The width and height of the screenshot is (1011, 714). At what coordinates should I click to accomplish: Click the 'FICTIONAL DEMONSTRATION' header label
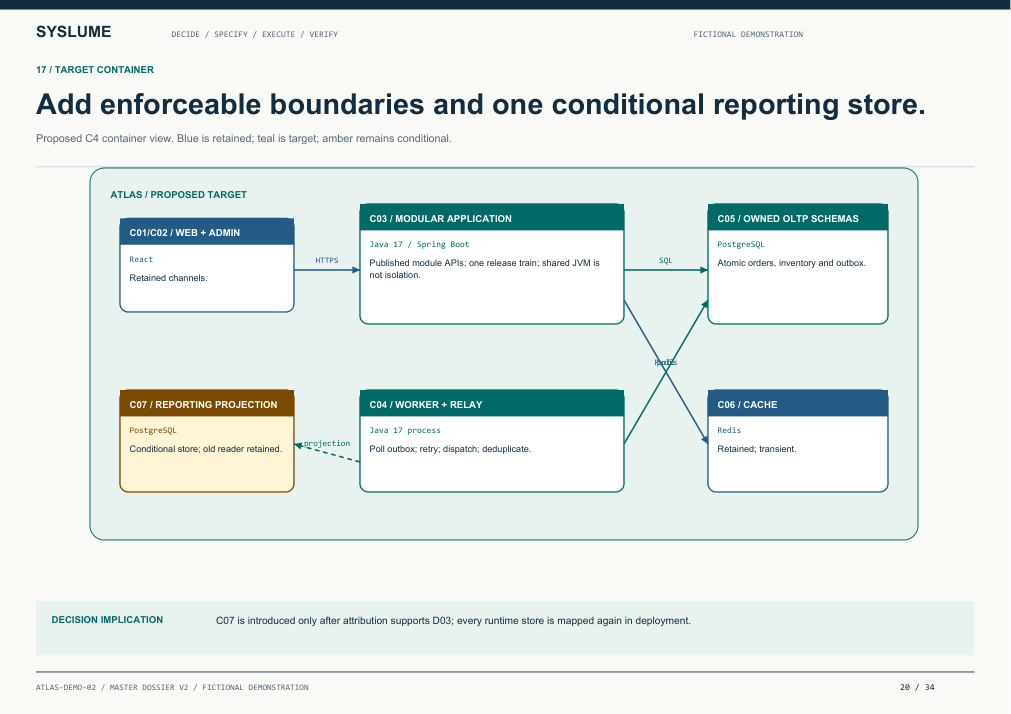pos(748,34)
